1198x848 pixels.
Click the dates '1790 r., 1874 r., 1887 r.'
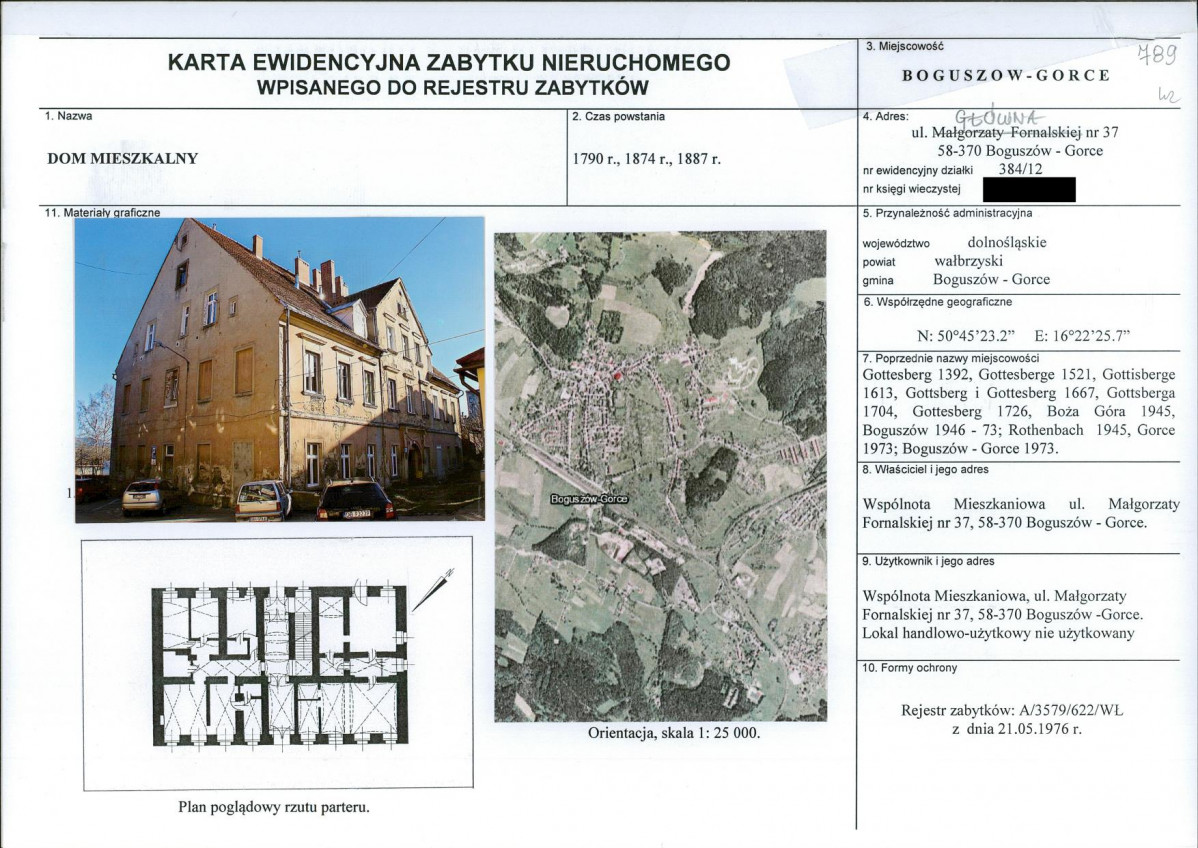pyautogui.click(x=646, y=159)
